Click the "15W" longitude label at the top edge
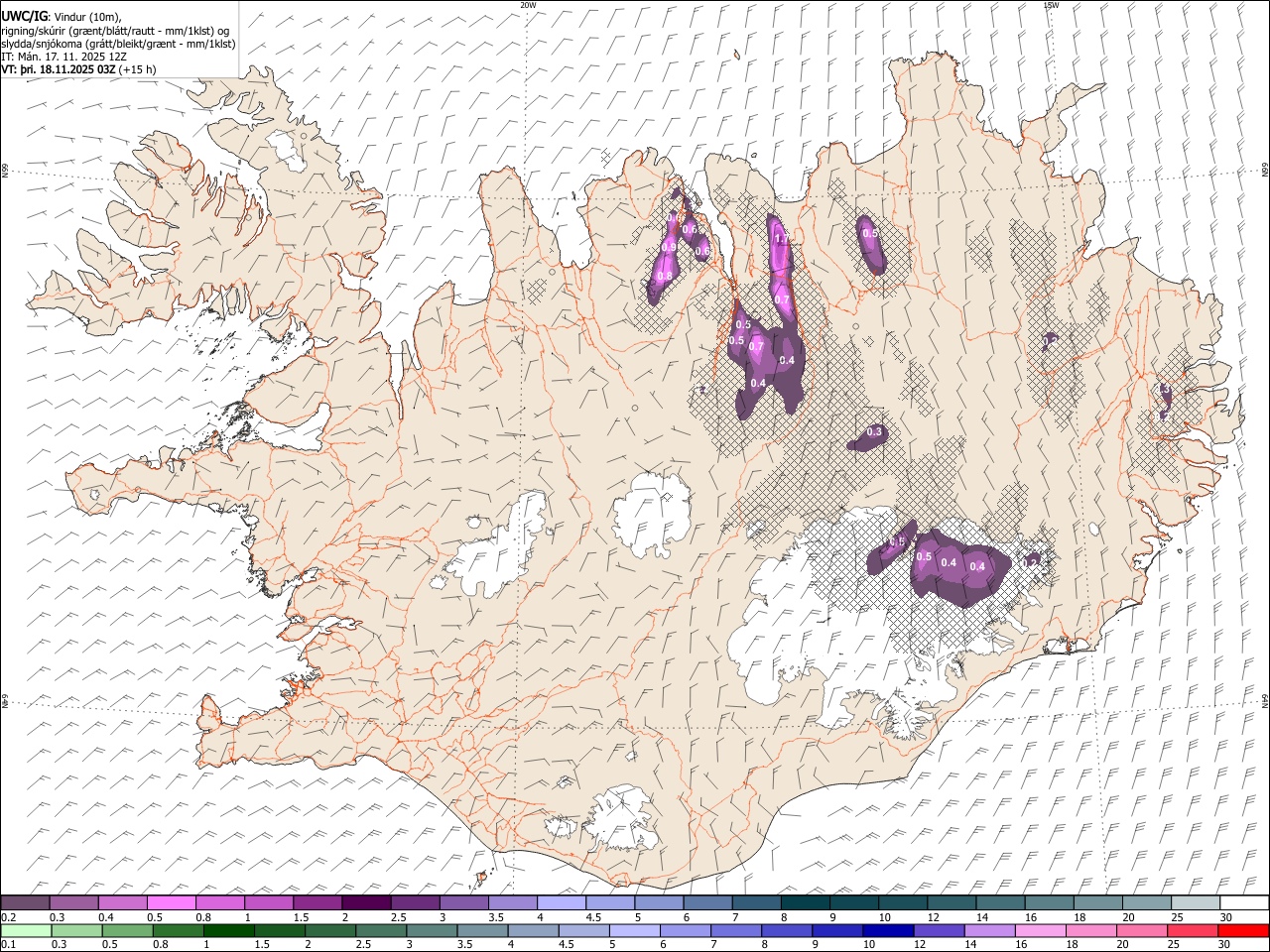The height and width of the screenshot is (952, 1270). (1051, 5)
